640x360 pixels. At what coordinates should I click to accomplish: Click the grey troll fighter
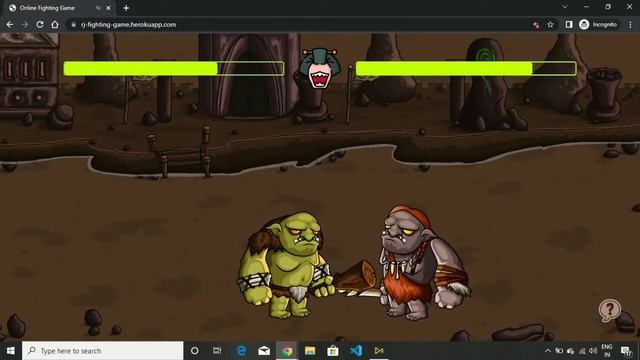click(x=424, y=263)
